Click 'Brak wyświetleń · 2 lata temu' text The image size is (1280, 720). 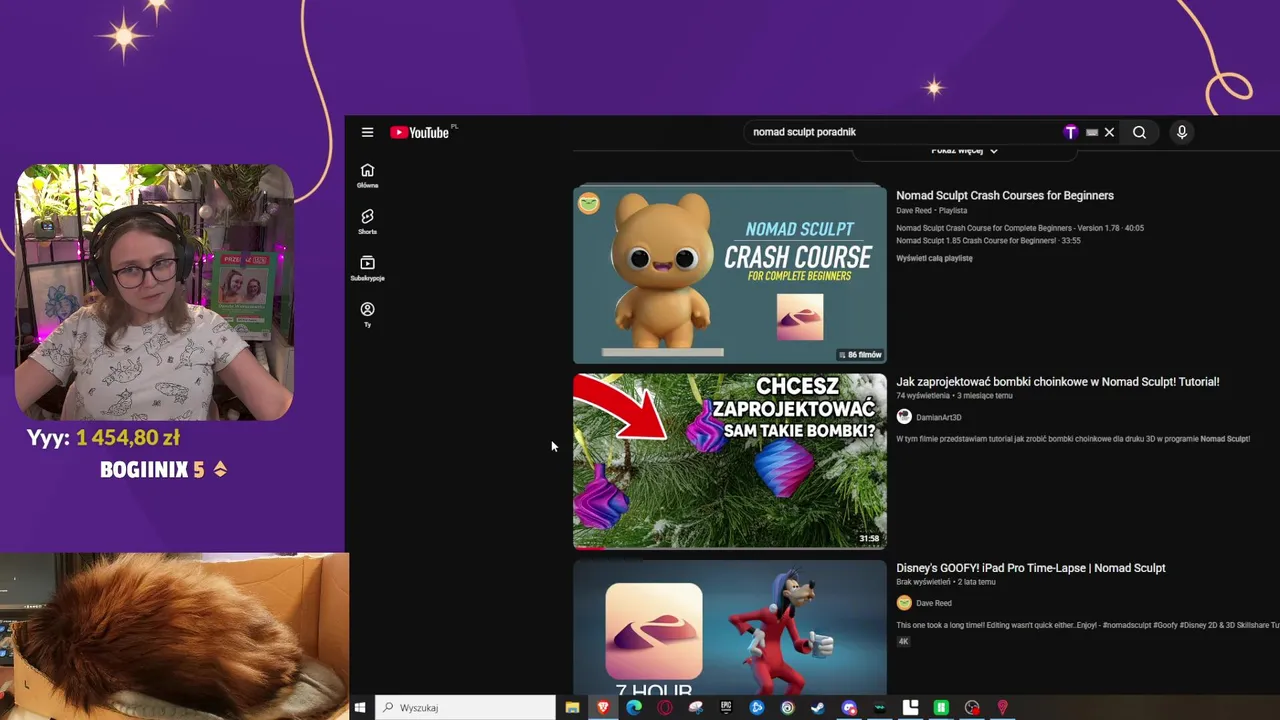coord(946,582)
